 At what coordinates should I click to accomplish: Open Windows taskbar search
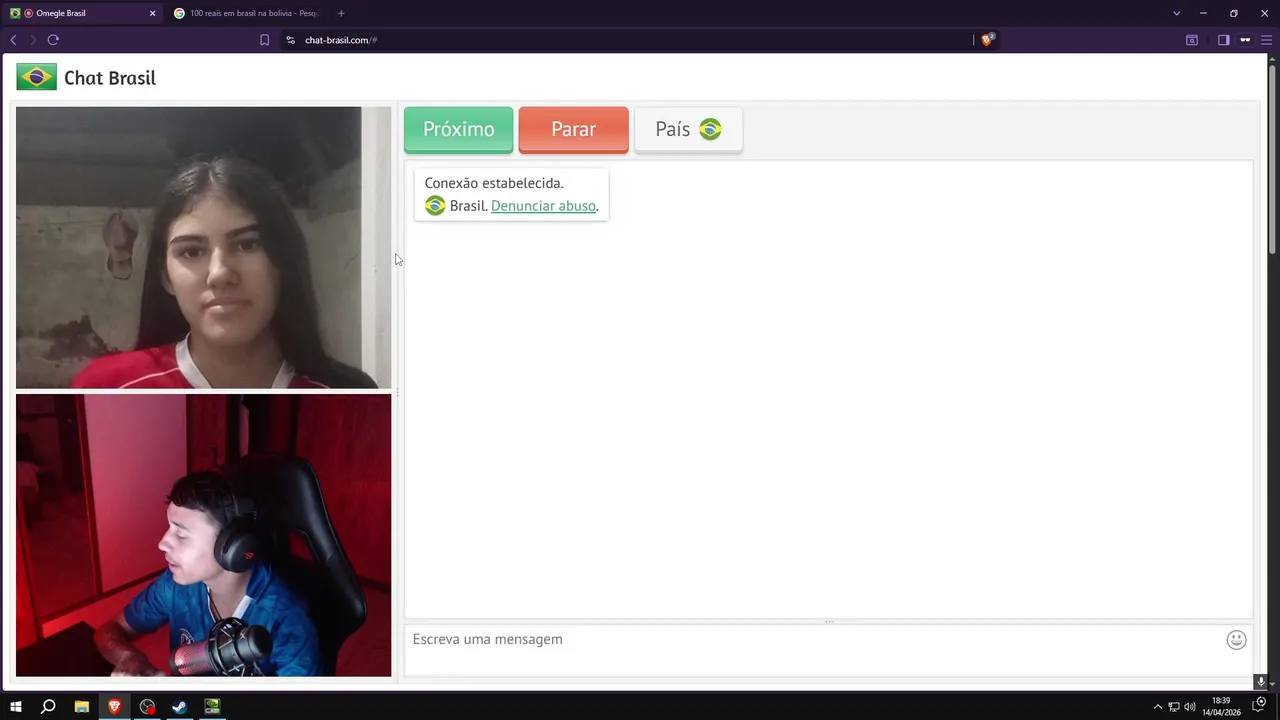click(x=48, y=707)
